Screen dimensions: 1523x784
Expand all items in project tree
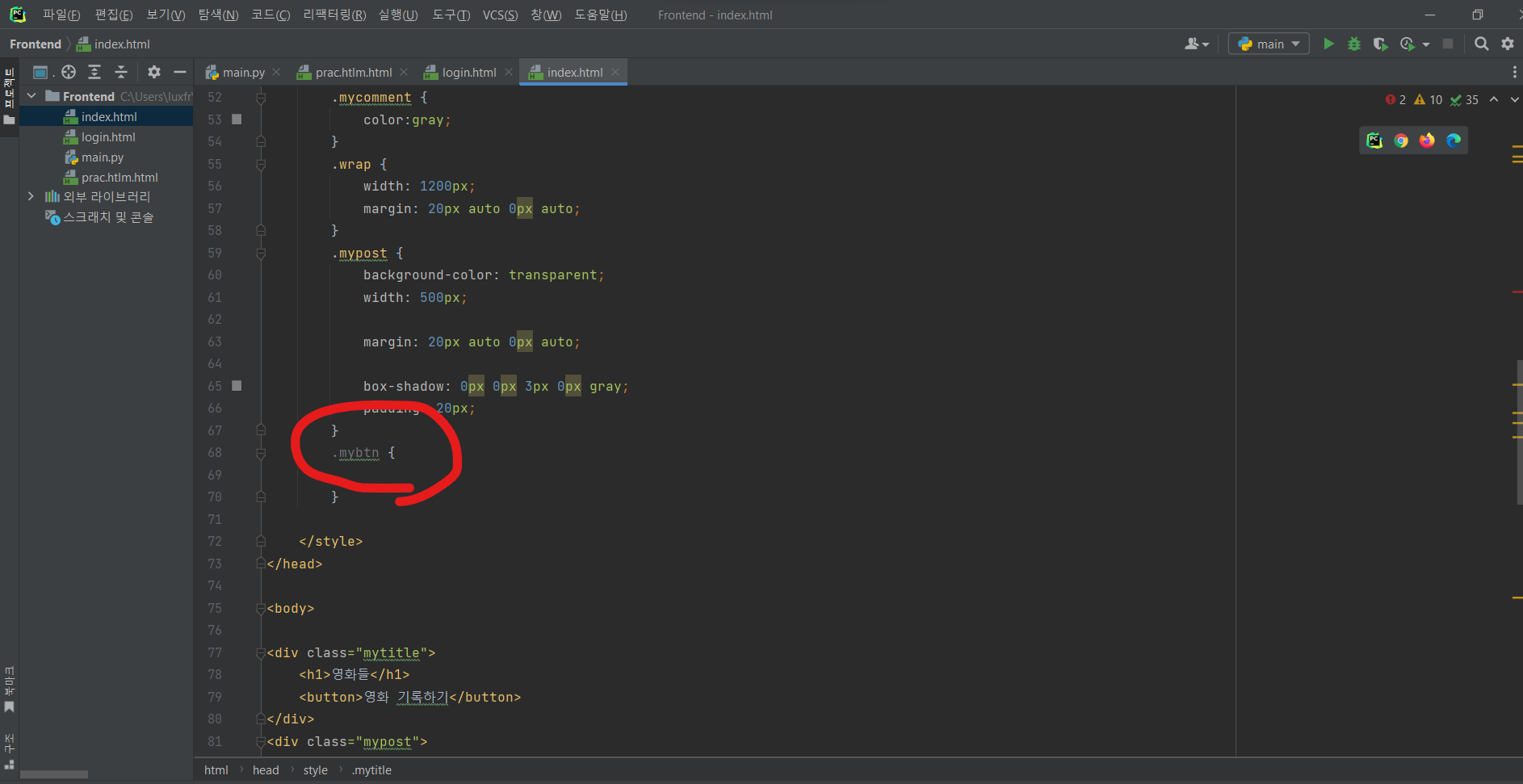pos(94,72)
